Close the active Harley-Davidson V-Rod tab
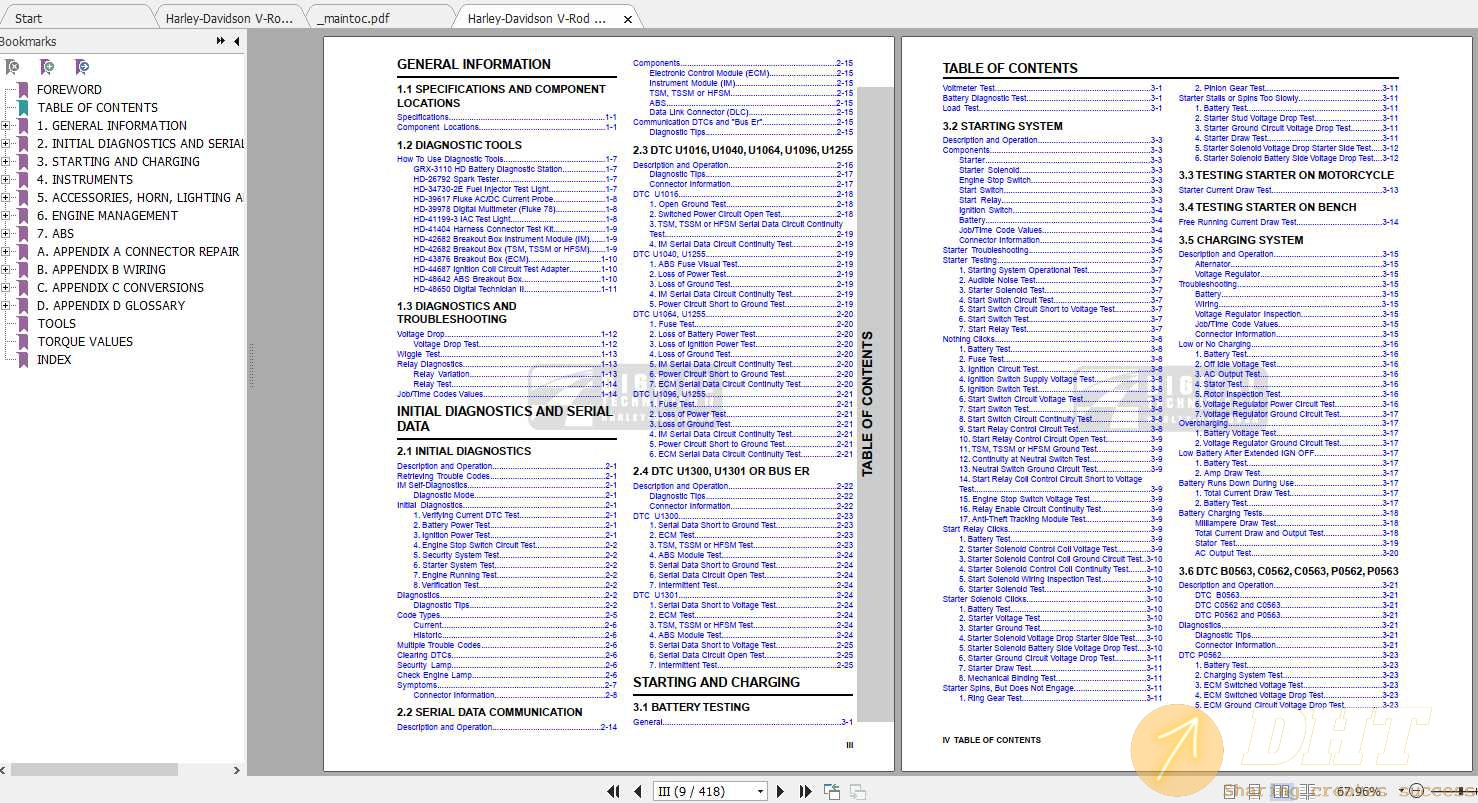1478x803 pixels. pos(627,19)
